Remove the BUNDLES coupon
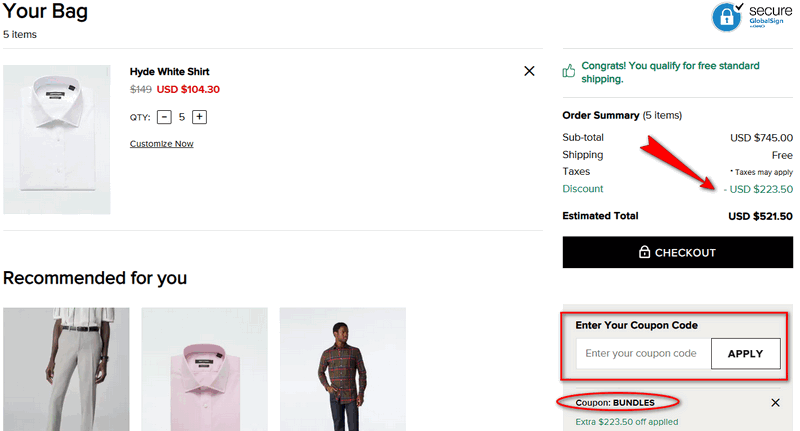The width and height of the screenshot is (800, 431). click(775, 403)
